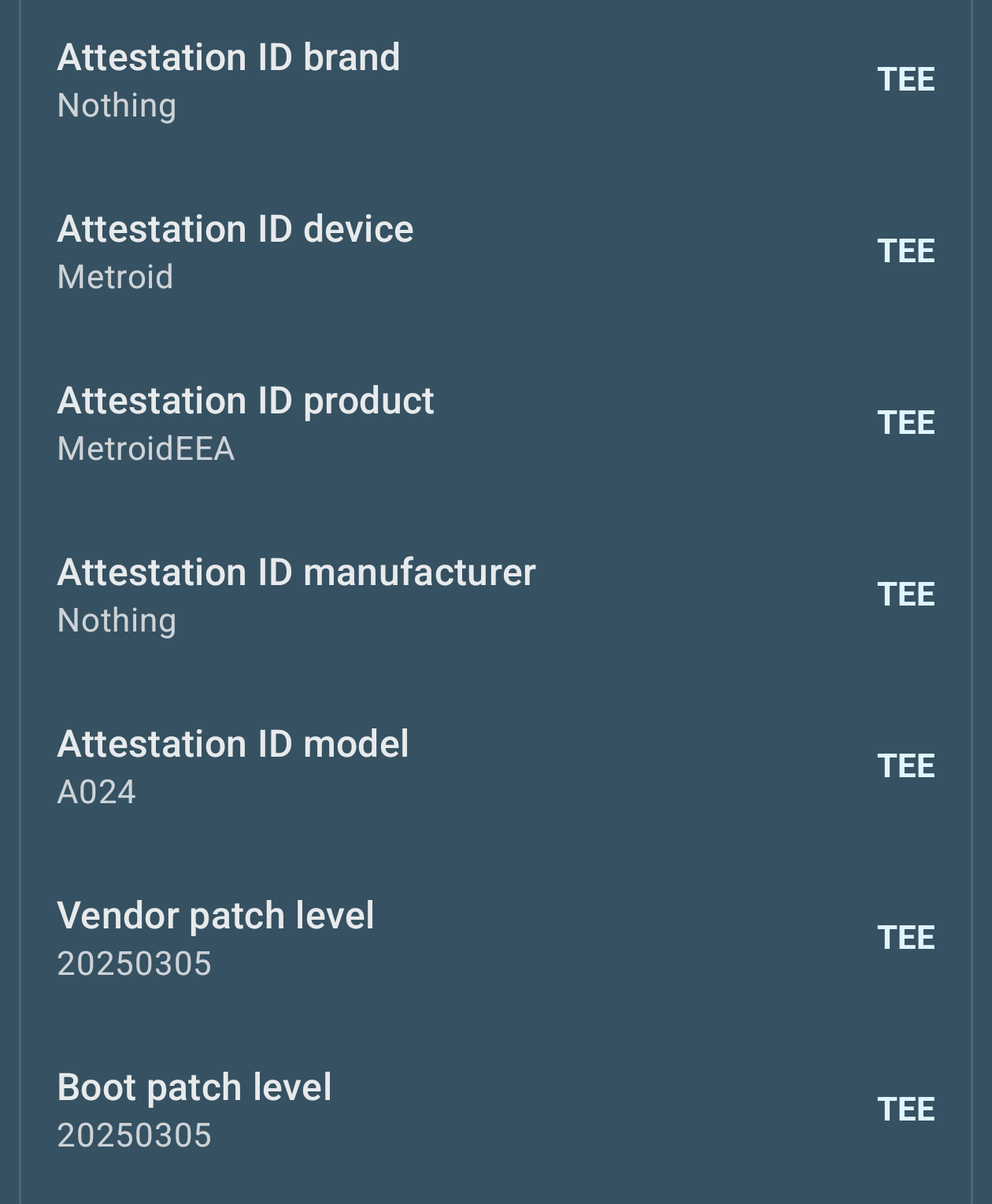This screenshot has height=1204, width=992.
Task: Open the Attestation ID device entry
Action: coord(235,229)
